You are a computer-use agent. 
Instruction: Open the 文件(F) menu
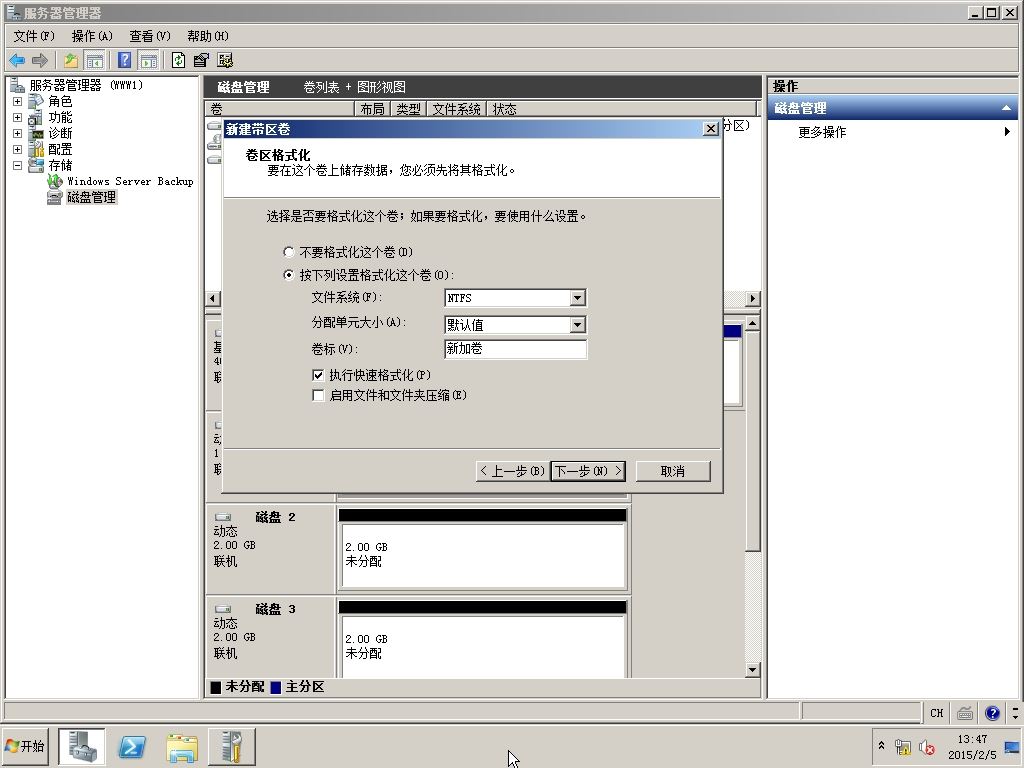(x=34, y=36)
